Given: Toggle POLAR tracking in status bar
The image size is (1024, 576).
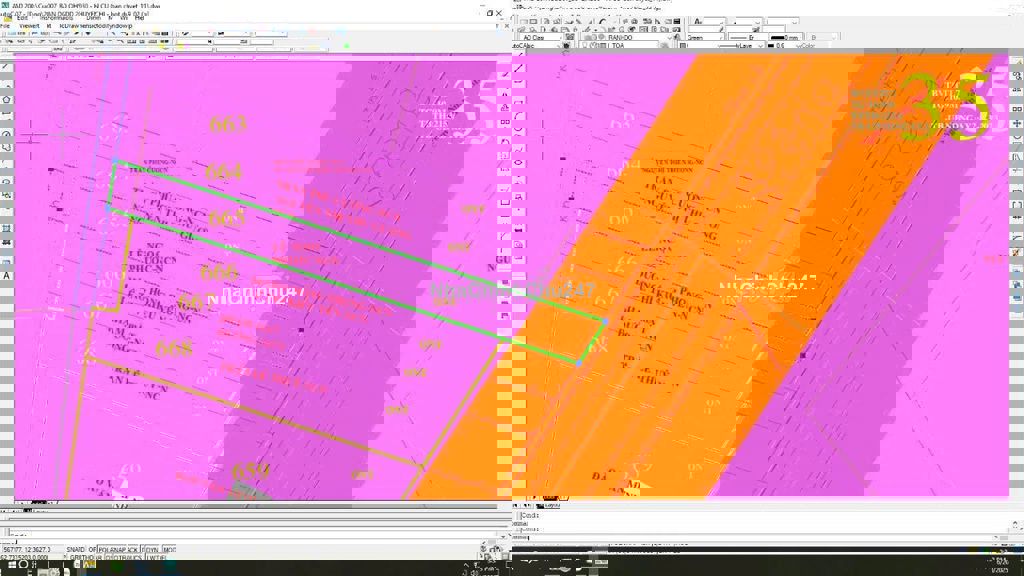Looking at the screenshot, I should pyautogui.click(x=105, y=550).
